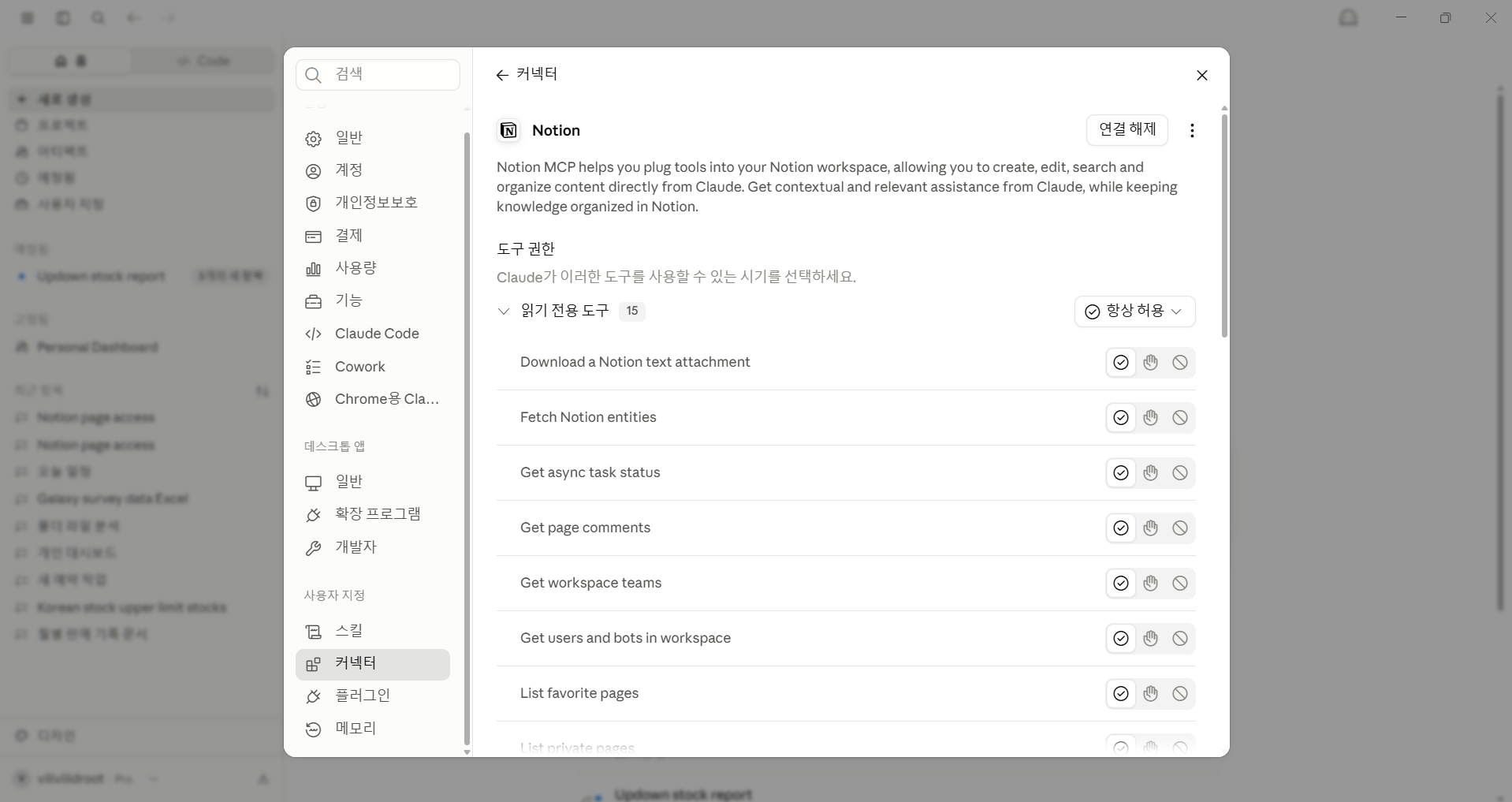1512x802 pixels.
Task: Require approval for List favorite pages
Action: point(1151,694)
